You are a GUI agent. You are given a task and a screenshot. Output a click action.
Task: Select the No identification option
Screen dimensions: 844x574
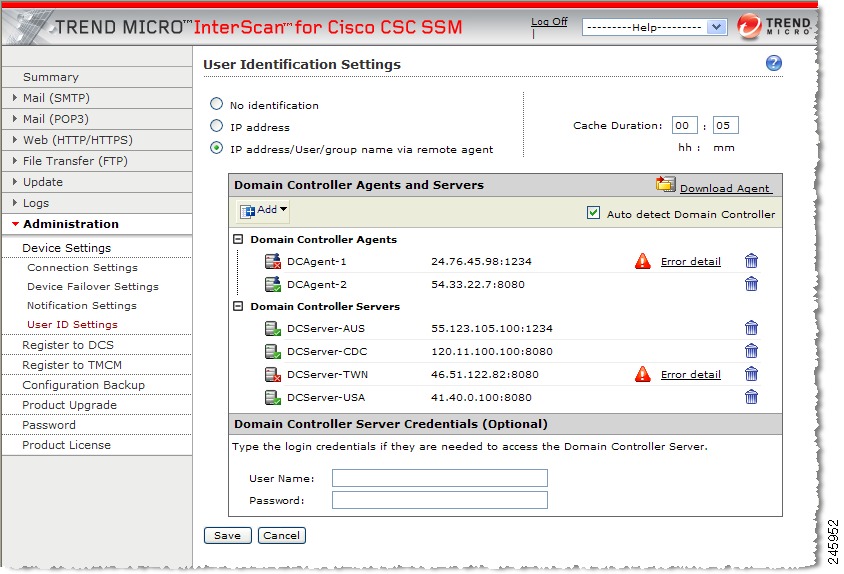click(216, 104)
